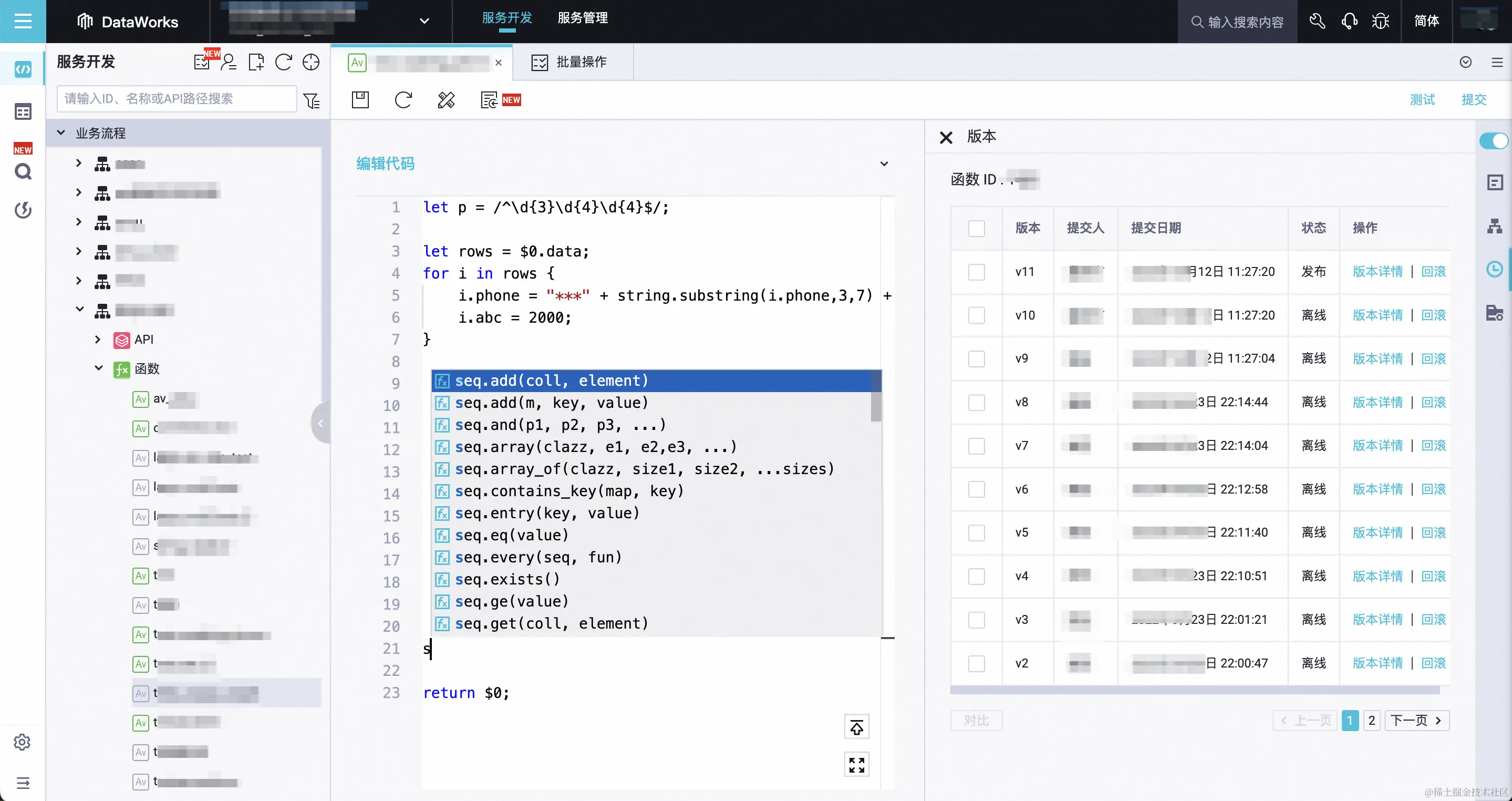This screenshot has width=1512, height=801.
Task: Toggle the switch at top right sidebar
Action: click(1494, 141)
